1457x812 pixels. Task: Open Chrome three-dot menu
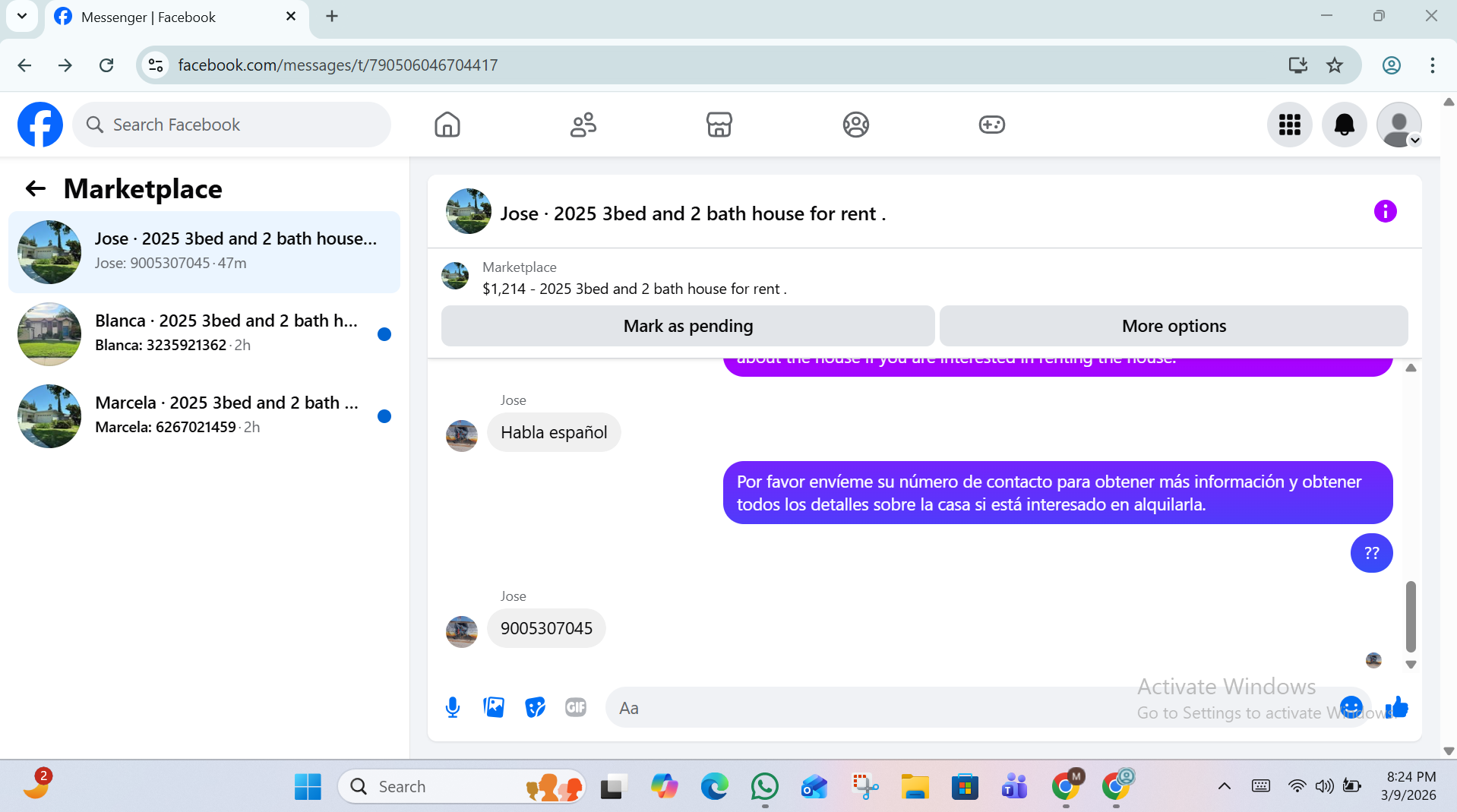tap(1433, 65)
